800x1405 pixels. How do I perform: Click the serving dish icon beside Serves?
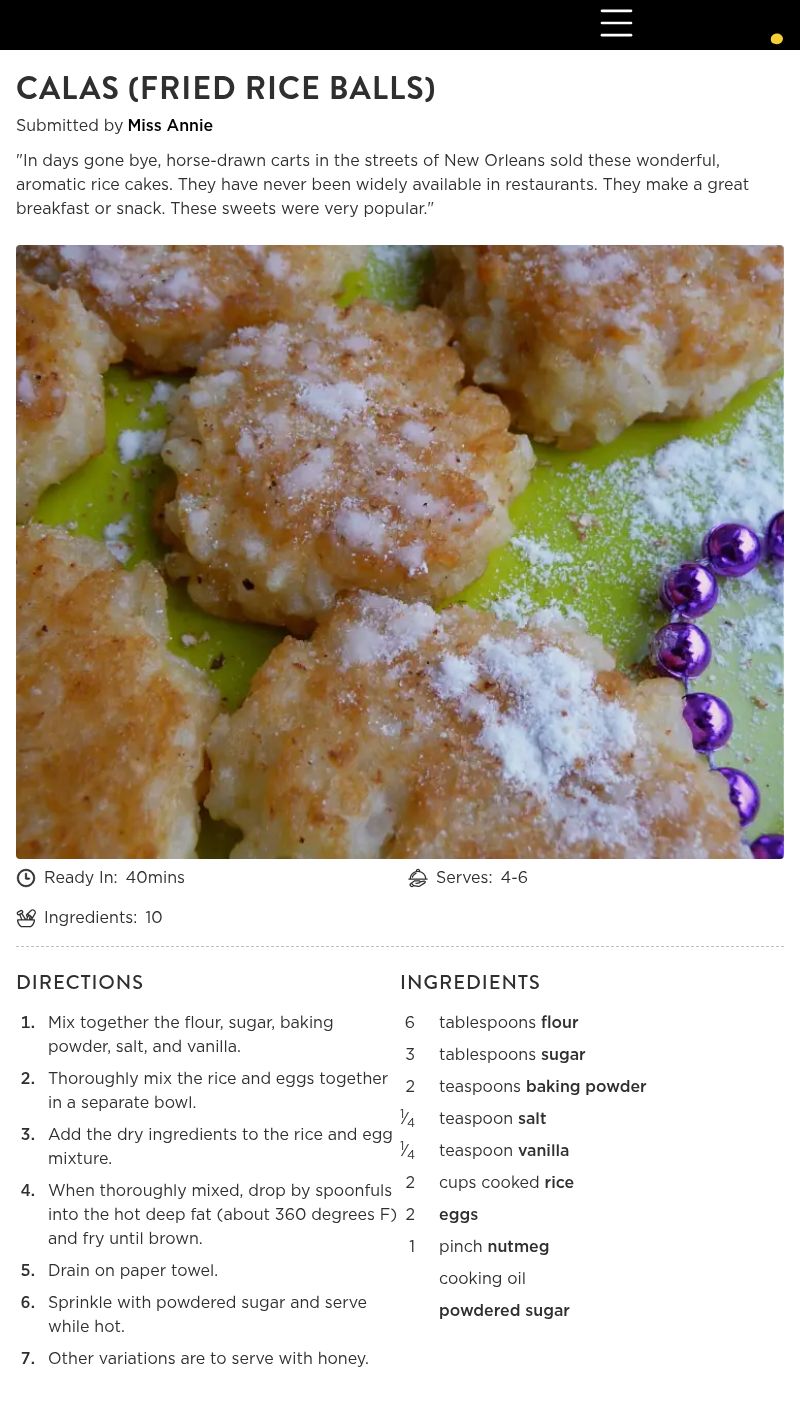pos(418,878)
